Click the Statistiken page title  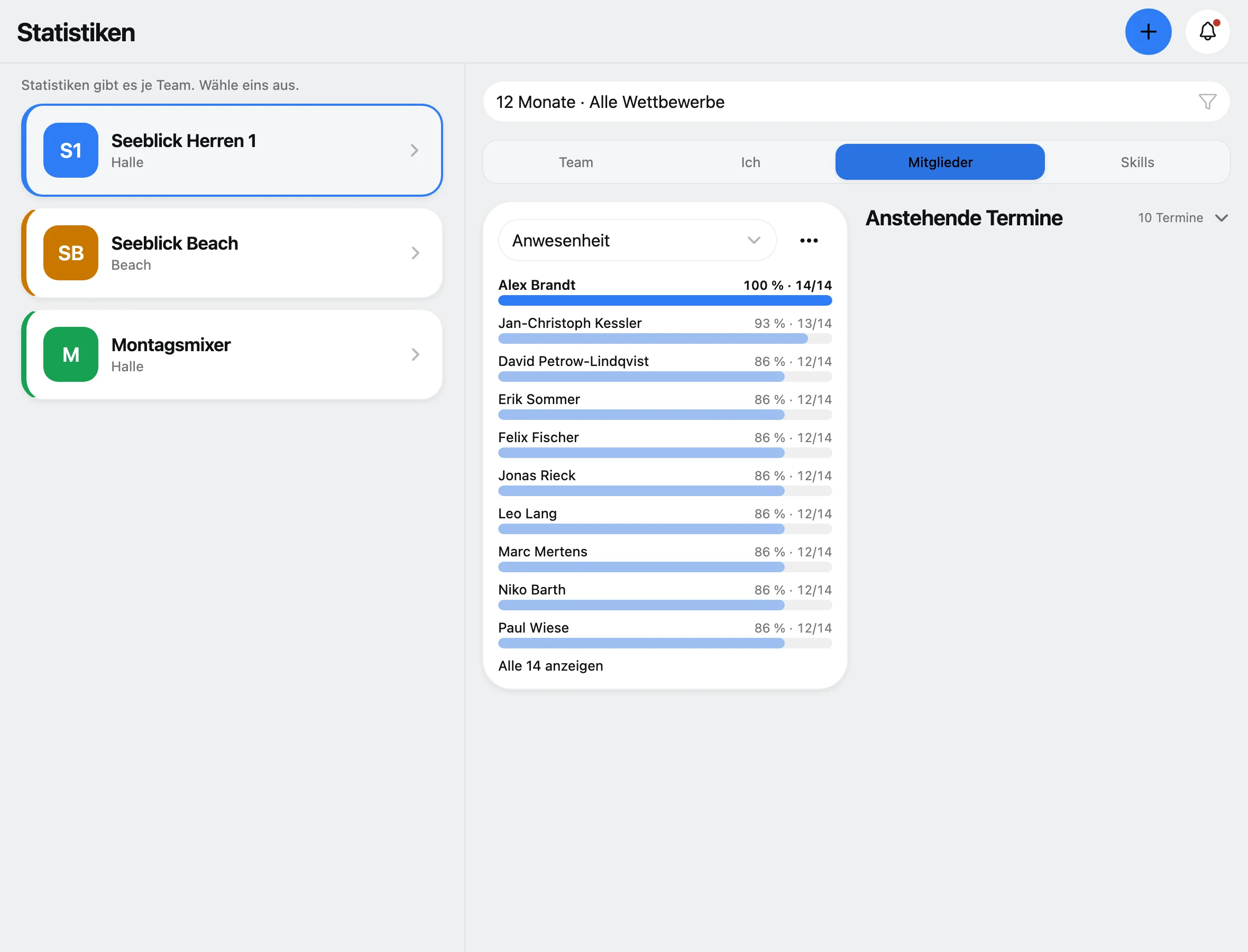click(76, 32)
